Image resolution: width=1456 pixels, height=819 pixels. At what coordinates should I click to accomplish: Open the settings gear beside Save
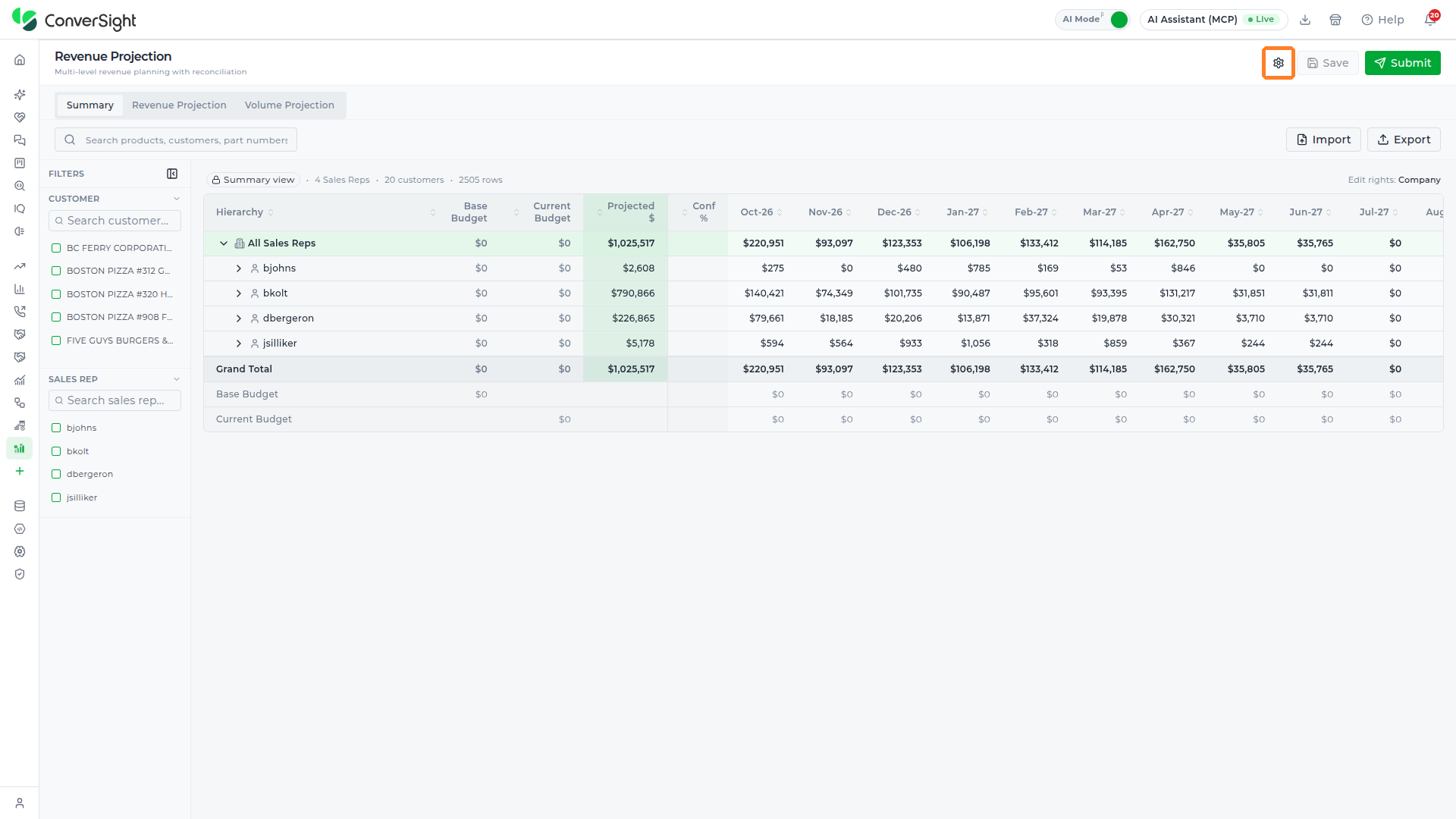coord(1279,63)
